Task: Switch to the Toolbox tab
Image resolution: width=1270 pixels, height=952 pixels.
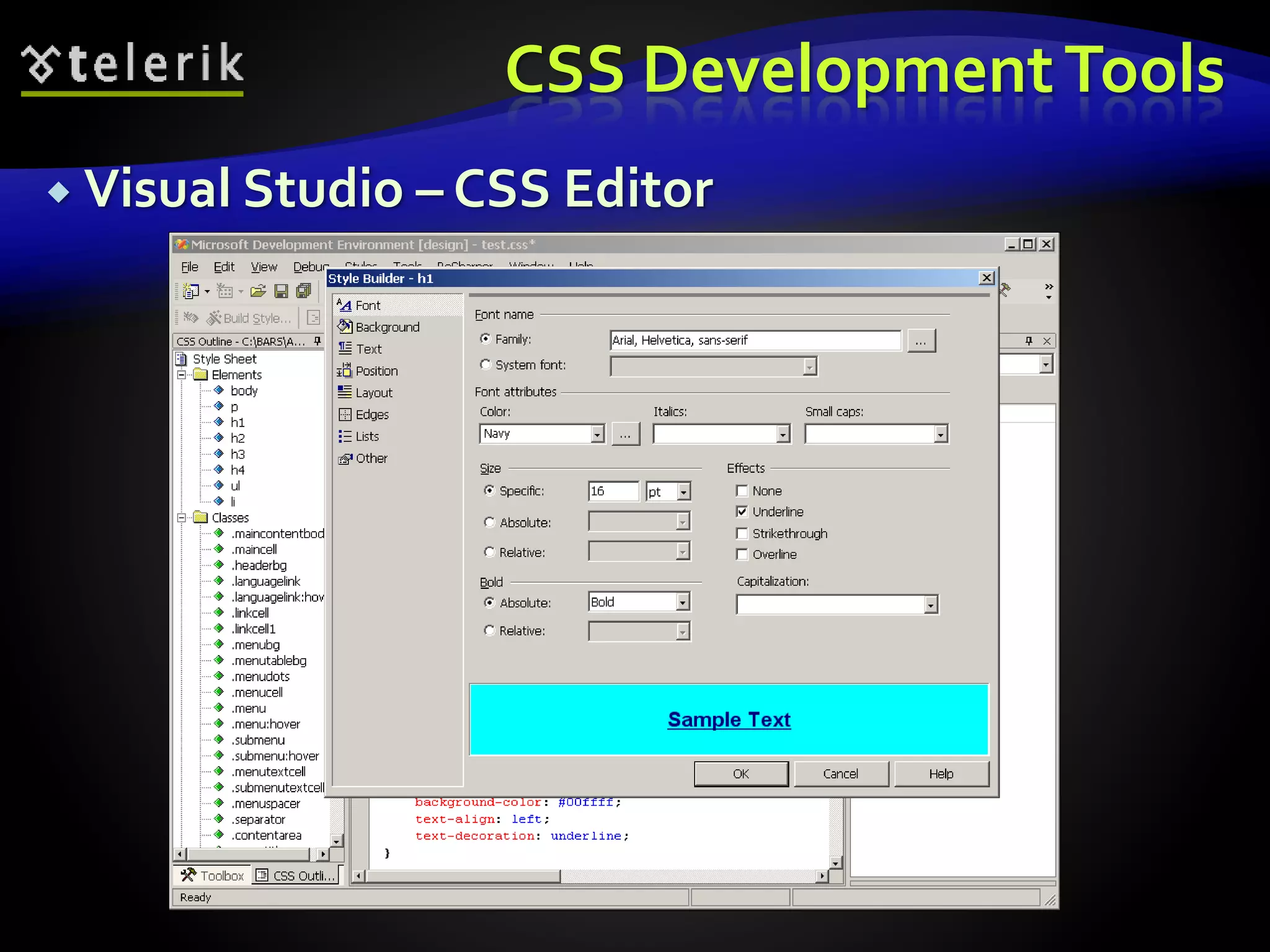Action: (213, 875)
